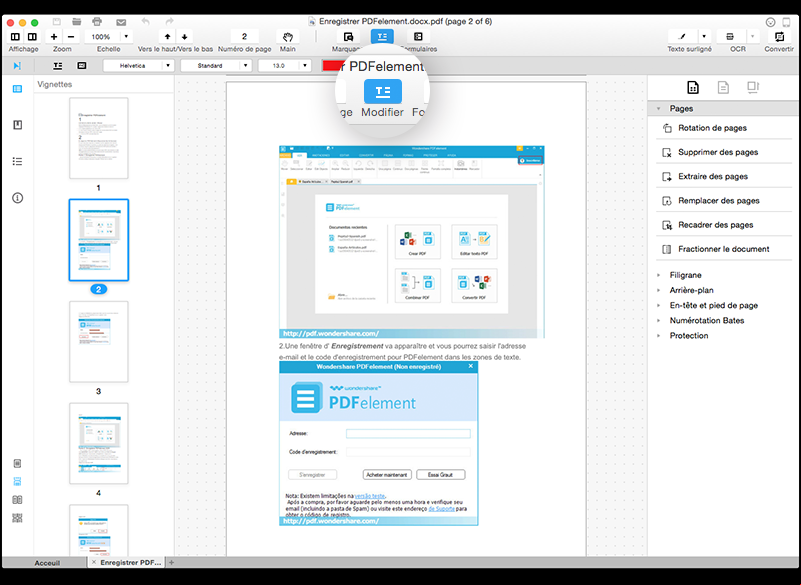Open the bookmarks panel icon in left sidebar

pyautogui.click(x=17, y=125)
